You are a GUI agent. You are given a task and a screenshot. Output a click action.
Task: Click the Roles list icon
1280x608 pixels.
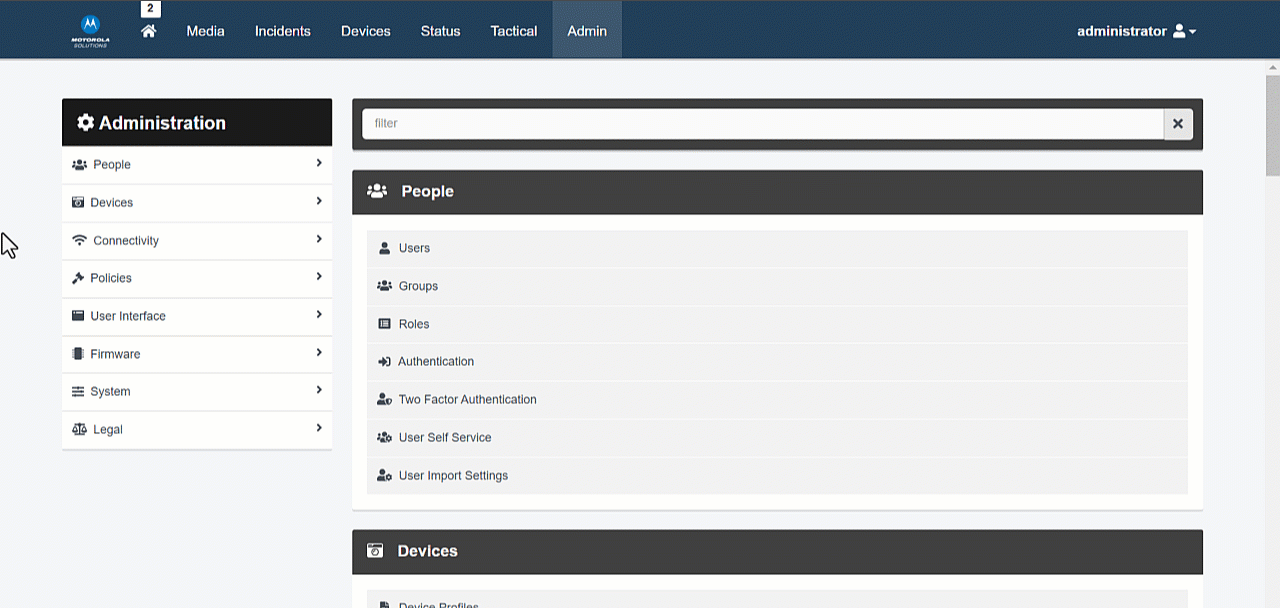point(384,324)
